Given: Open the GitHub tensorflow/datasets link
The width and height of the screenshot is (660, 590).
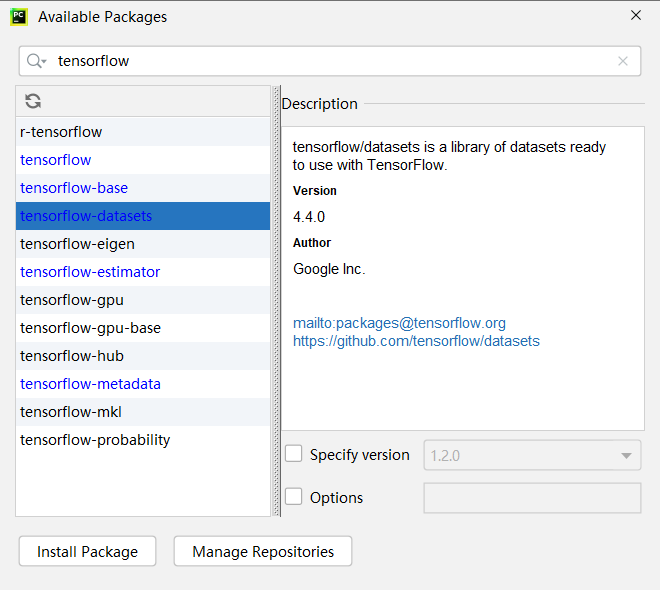Looking at the screenshot, I should coord(416,341).
